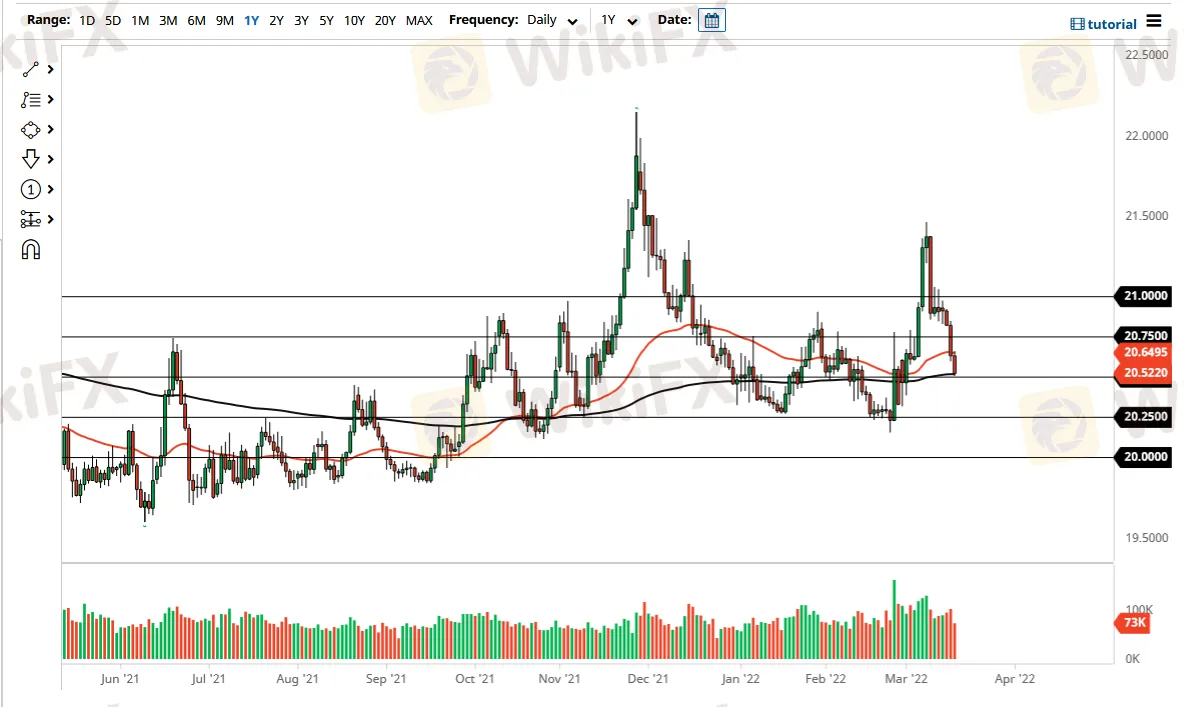Toggle the magnet snap mode

(x=30, y=250)
